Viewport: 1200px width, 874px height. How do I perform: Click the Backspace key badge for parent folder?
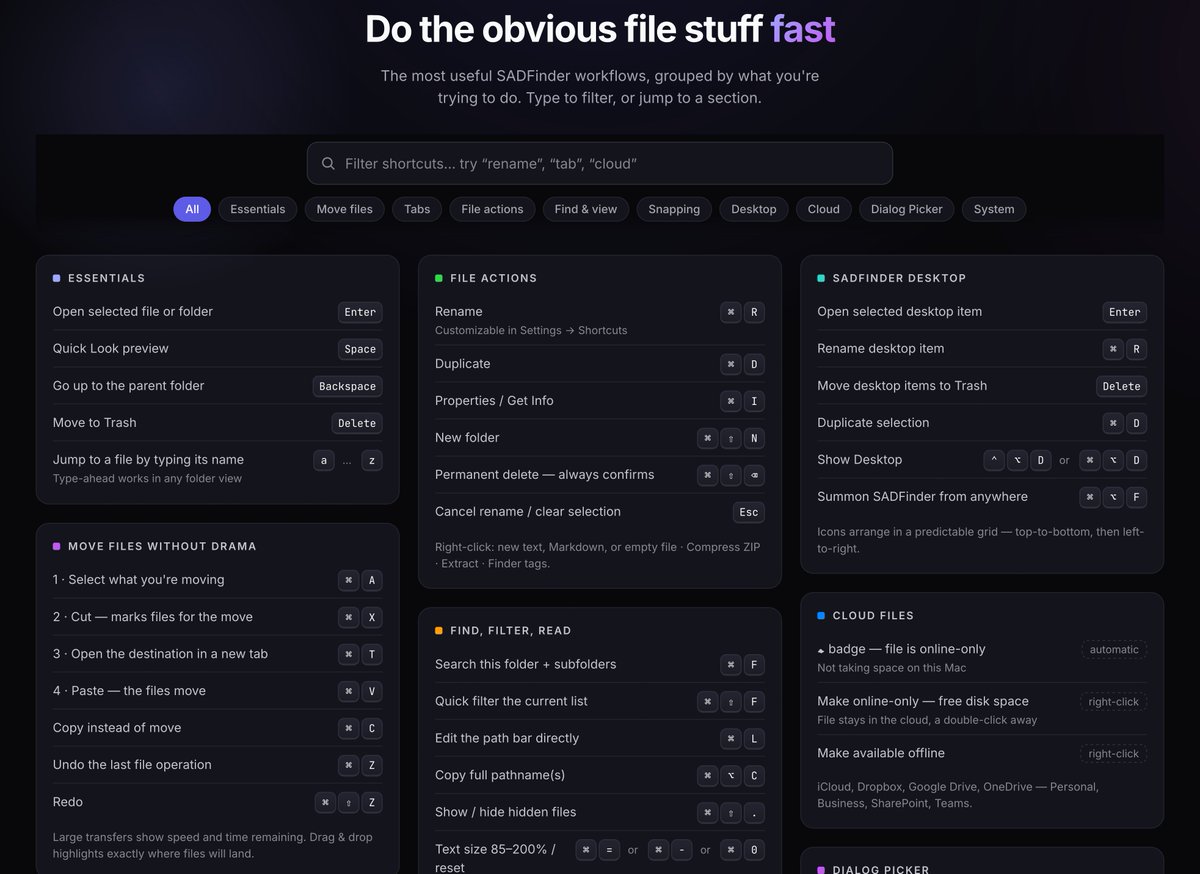pyautogui.click(x=347, y=386)
